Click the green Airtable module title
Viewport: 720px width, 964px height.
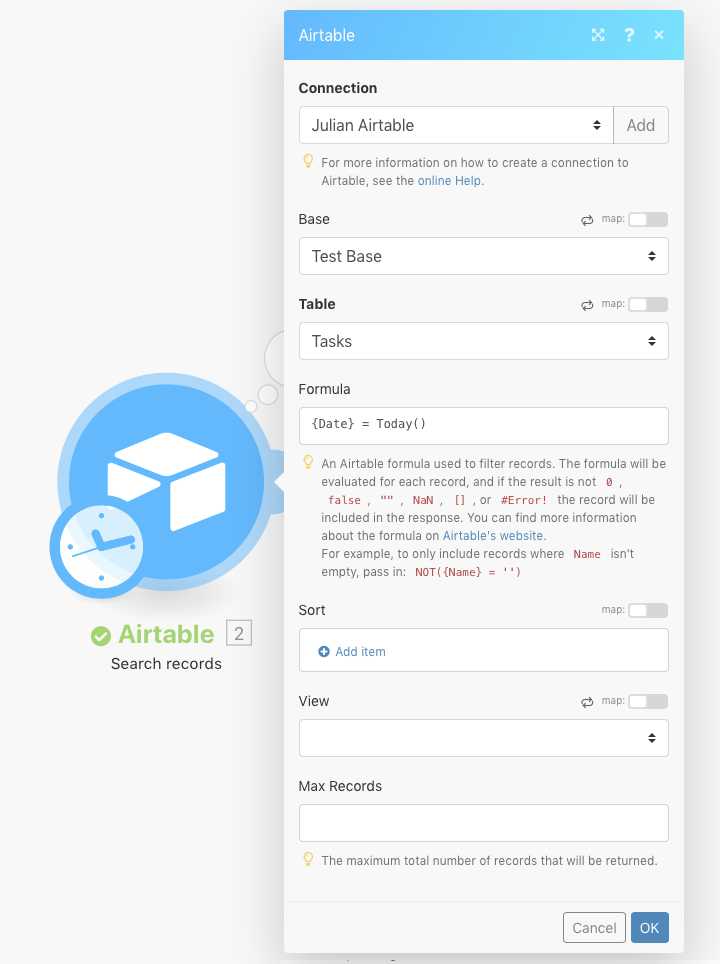point(166,634)
